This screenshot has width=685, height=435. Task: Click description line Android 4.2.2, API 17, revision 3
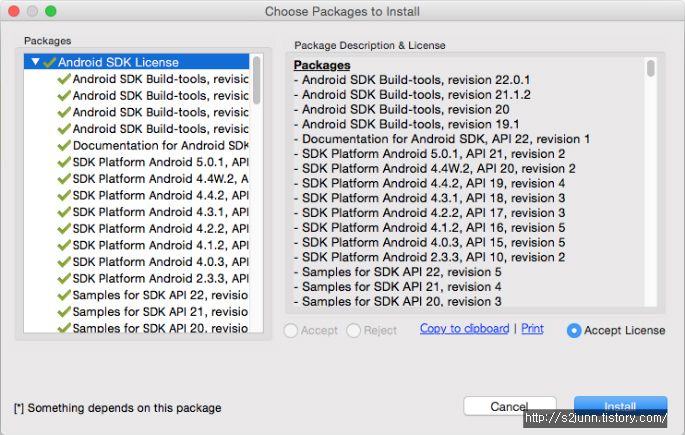[429, 213]
